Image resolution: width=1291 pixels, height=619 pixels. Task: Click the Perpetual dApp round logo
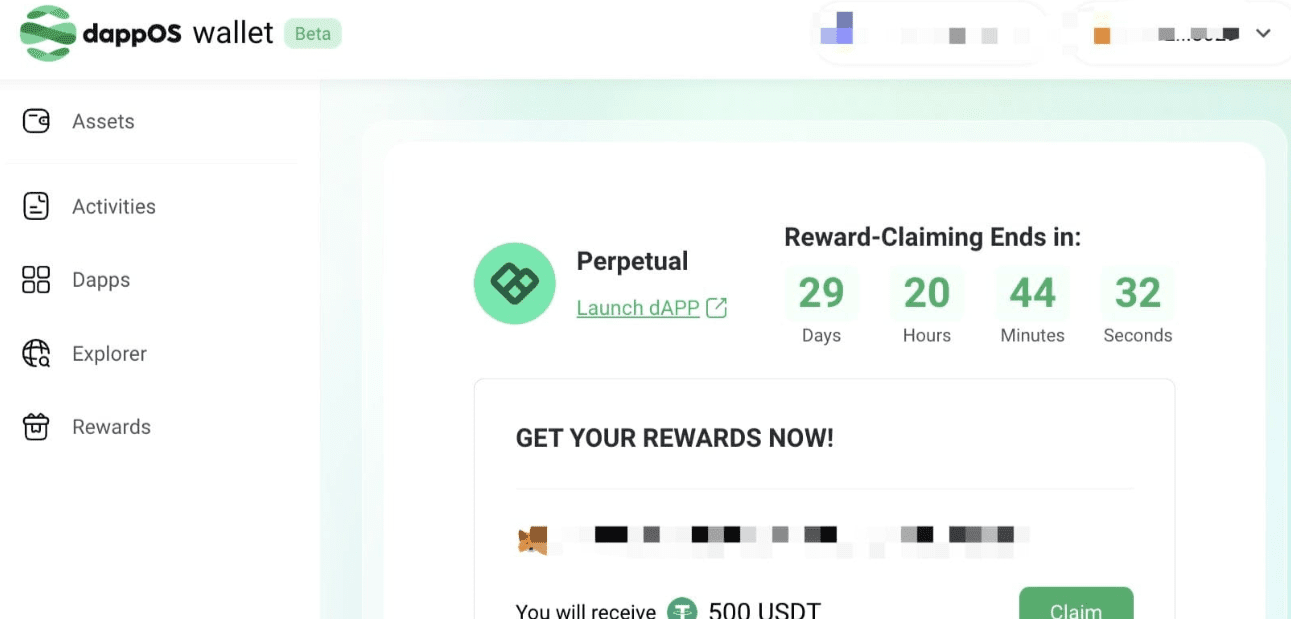(514, 284)
